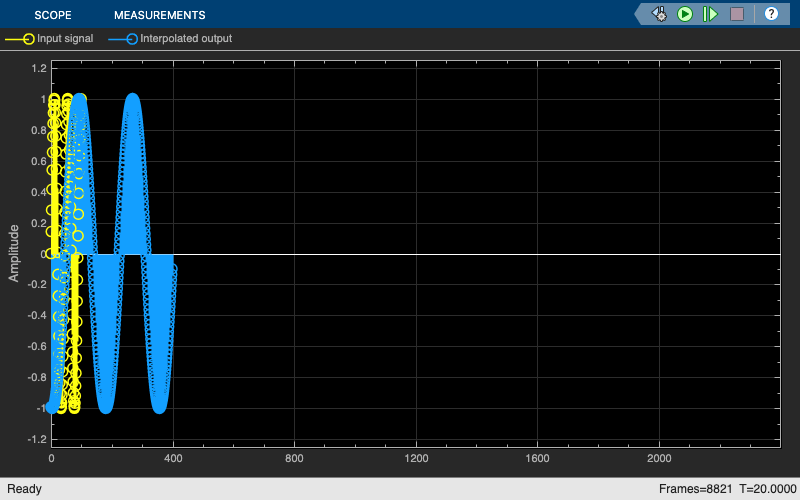The image size is (800, 500).
Task: Click the Amplitude y-axis label
Action: pos(14,253)
